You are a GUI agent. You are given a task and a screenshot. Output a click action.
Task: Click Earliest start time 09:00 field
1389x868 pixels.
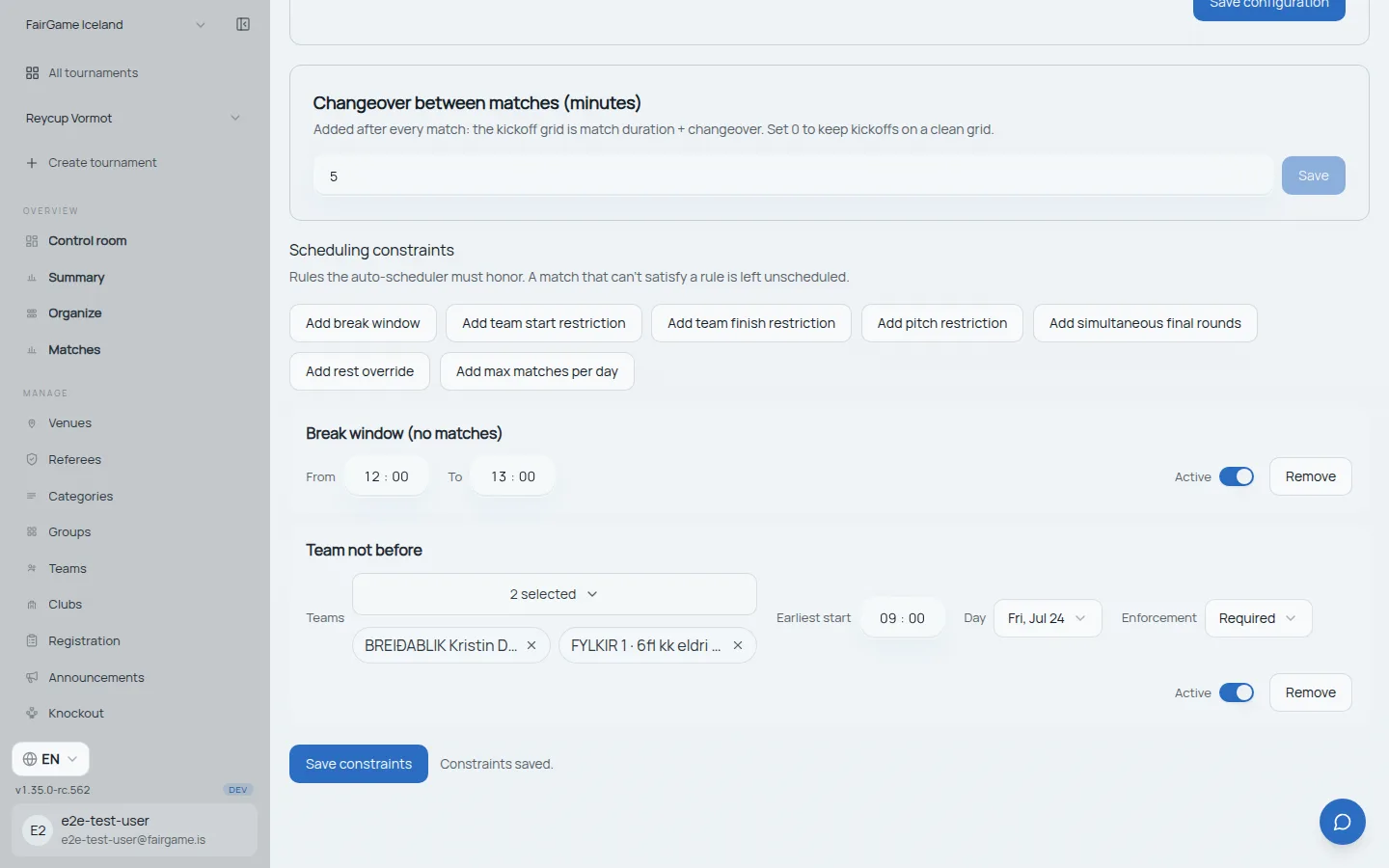pos(903,618)
